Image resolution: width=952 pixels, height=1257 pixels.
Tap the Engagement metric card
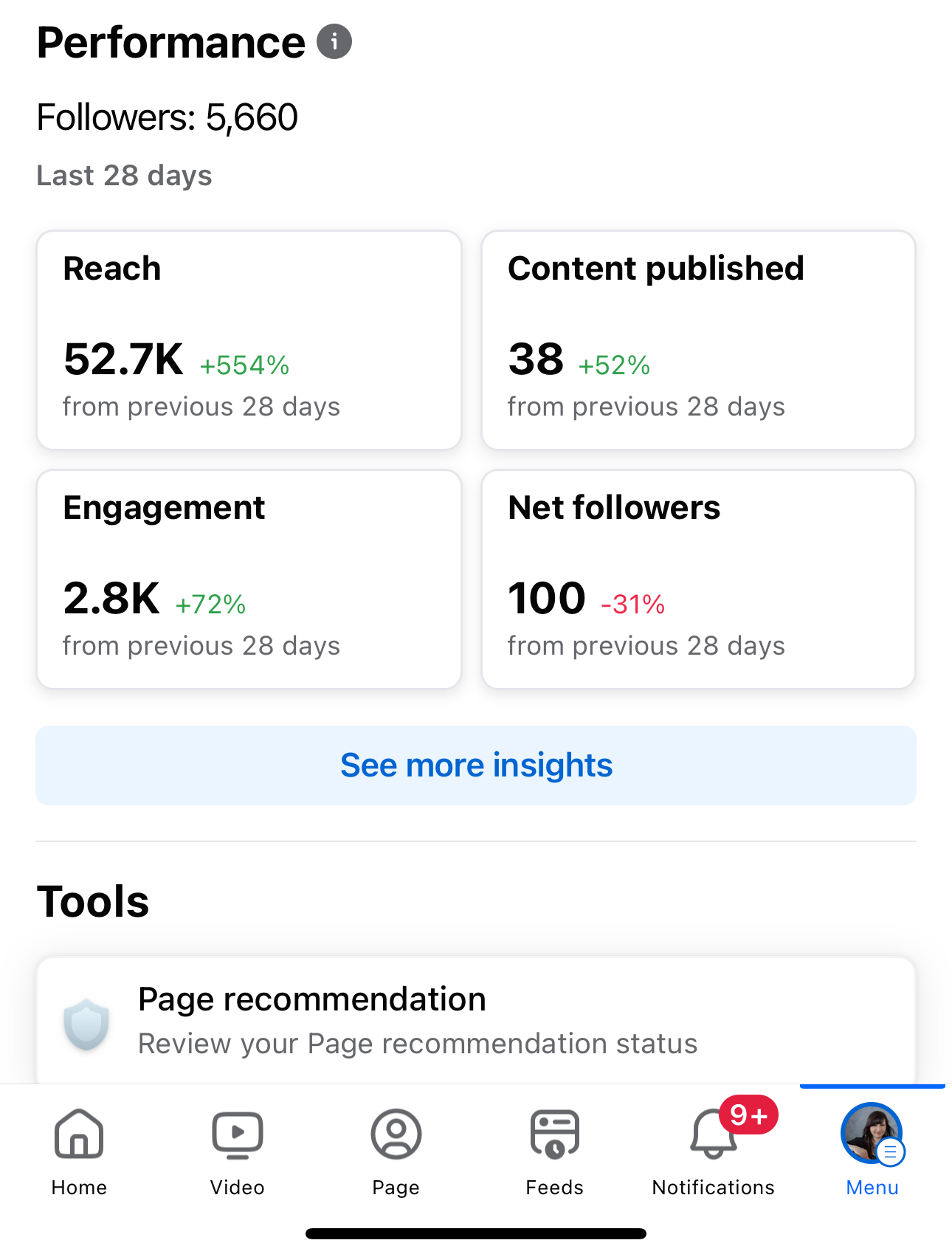249,579
